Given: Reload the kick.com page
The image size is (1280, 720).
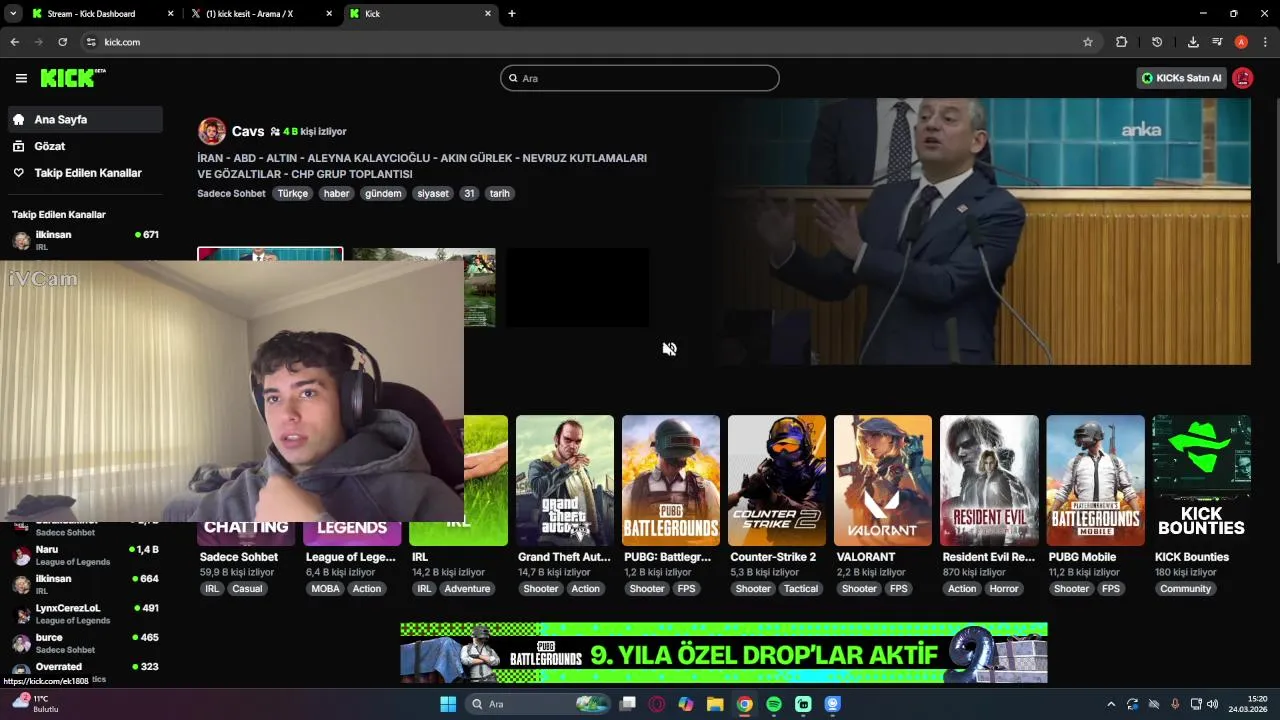Looking at the screenshot, I should click(63, 42).
